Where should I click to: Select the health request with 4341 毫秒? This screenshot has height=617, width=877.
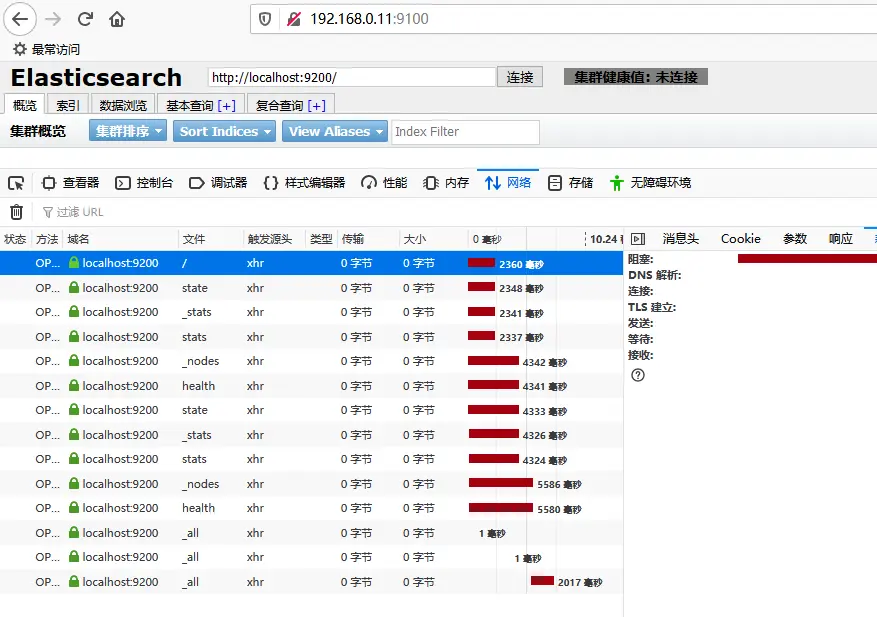click(312, 385)
